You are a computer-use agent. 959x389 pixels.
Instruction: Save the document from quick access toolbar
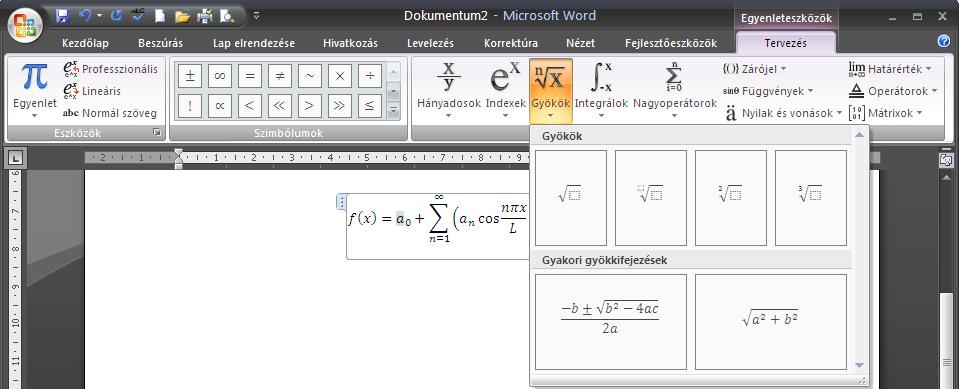[x=62, y=16]
